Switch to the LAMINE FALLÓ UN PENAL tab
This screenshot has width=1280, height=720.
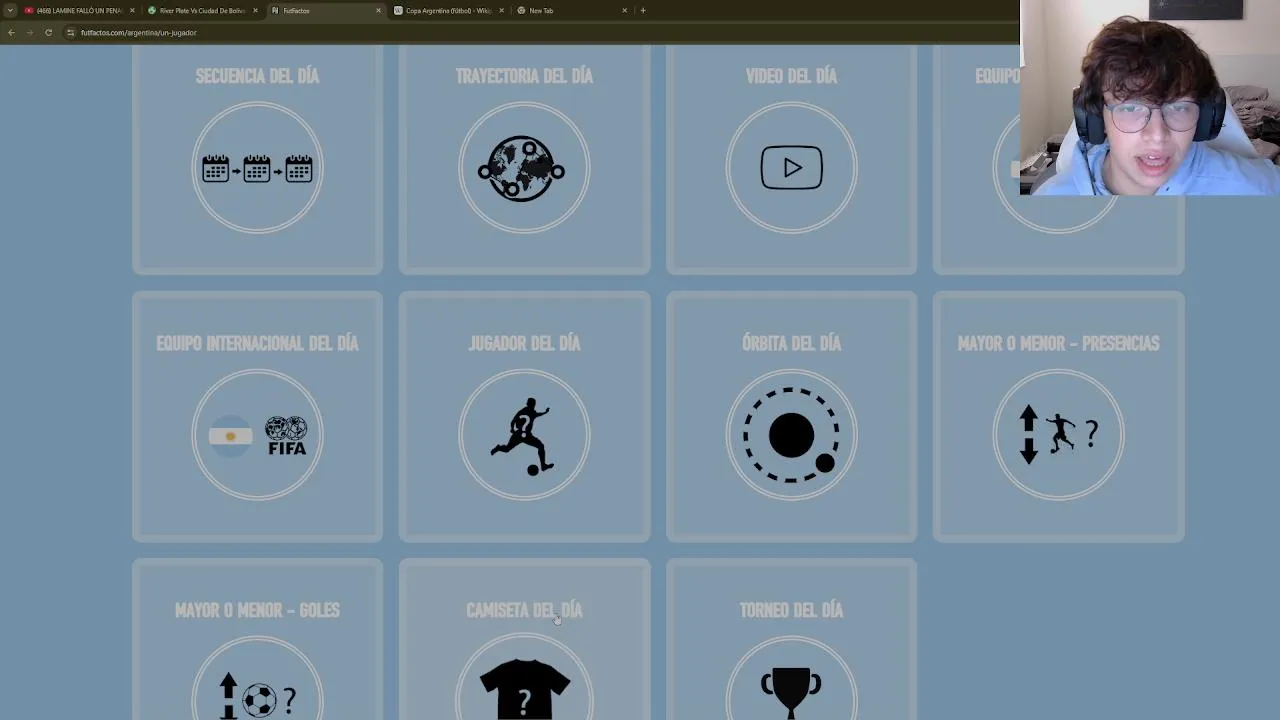pyautogui.click(x=79, y=10)
